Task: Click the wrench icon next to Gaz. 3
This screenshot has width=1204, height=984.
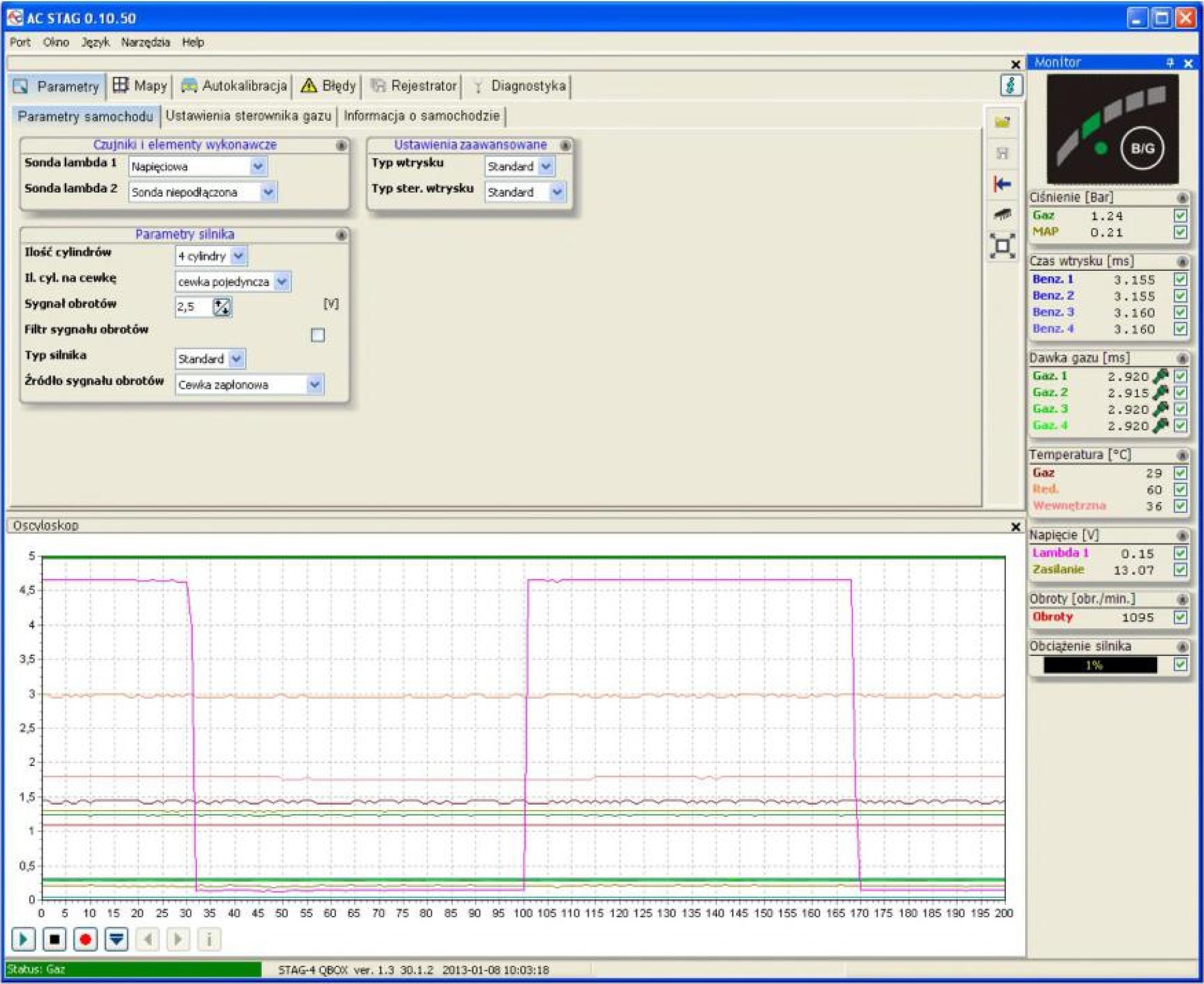Action: pos(1160,409)
